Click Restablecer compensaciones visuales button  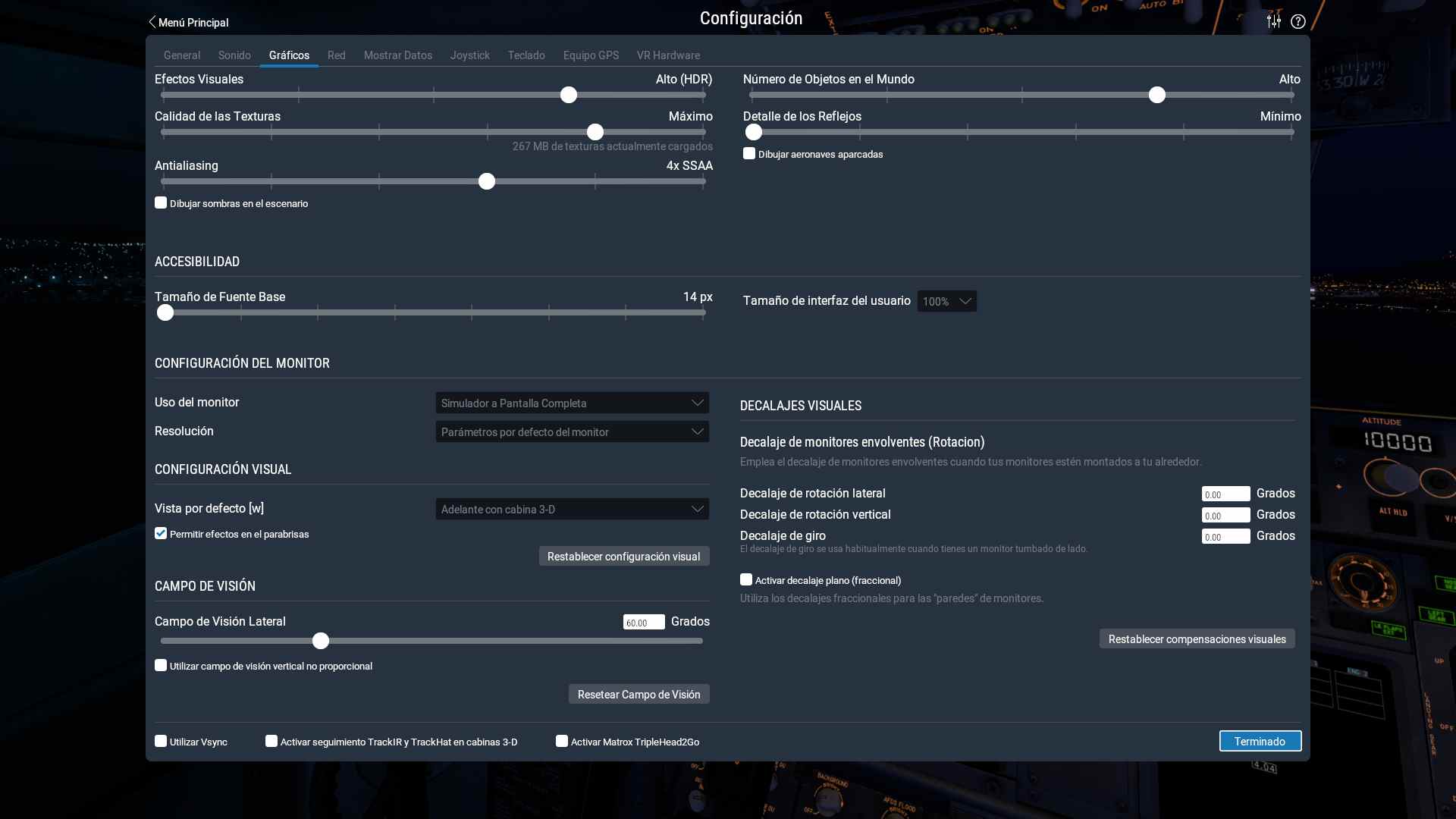1197,639
